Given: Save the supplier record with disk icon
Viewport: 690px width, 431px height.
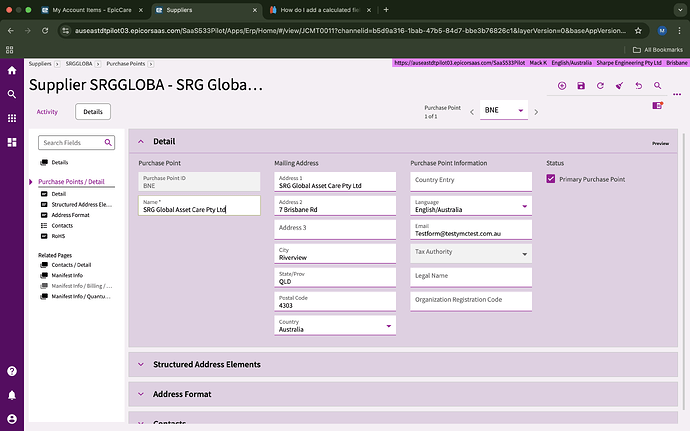Looking at the screenshot, I should click(x=581, y=86).
